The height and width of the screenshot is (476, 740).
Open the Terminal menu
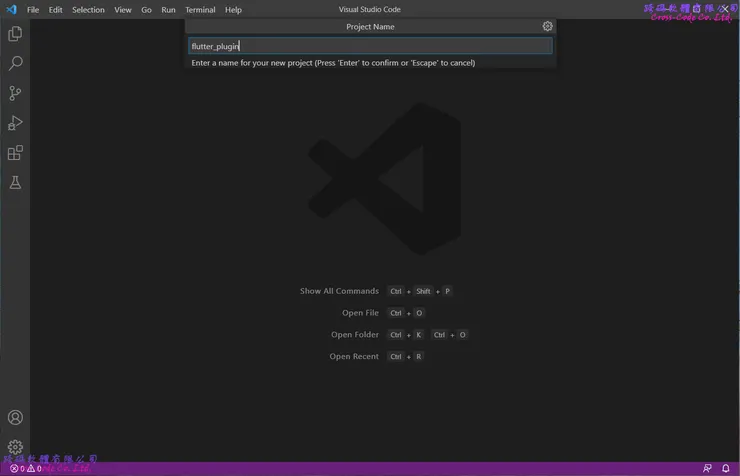pyautogui.click(x=200, y=10)
